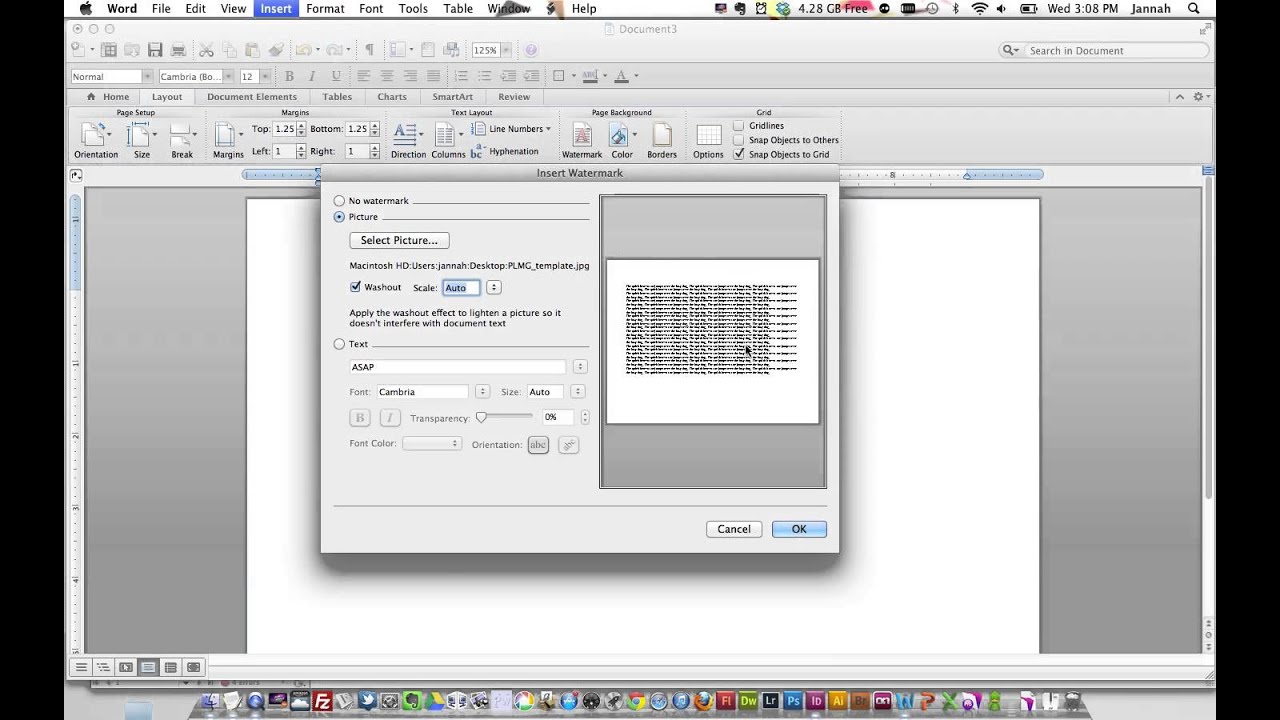Click the Select Picture... button
Viewport: 1280px width, 720px height.
click(399, 240)
